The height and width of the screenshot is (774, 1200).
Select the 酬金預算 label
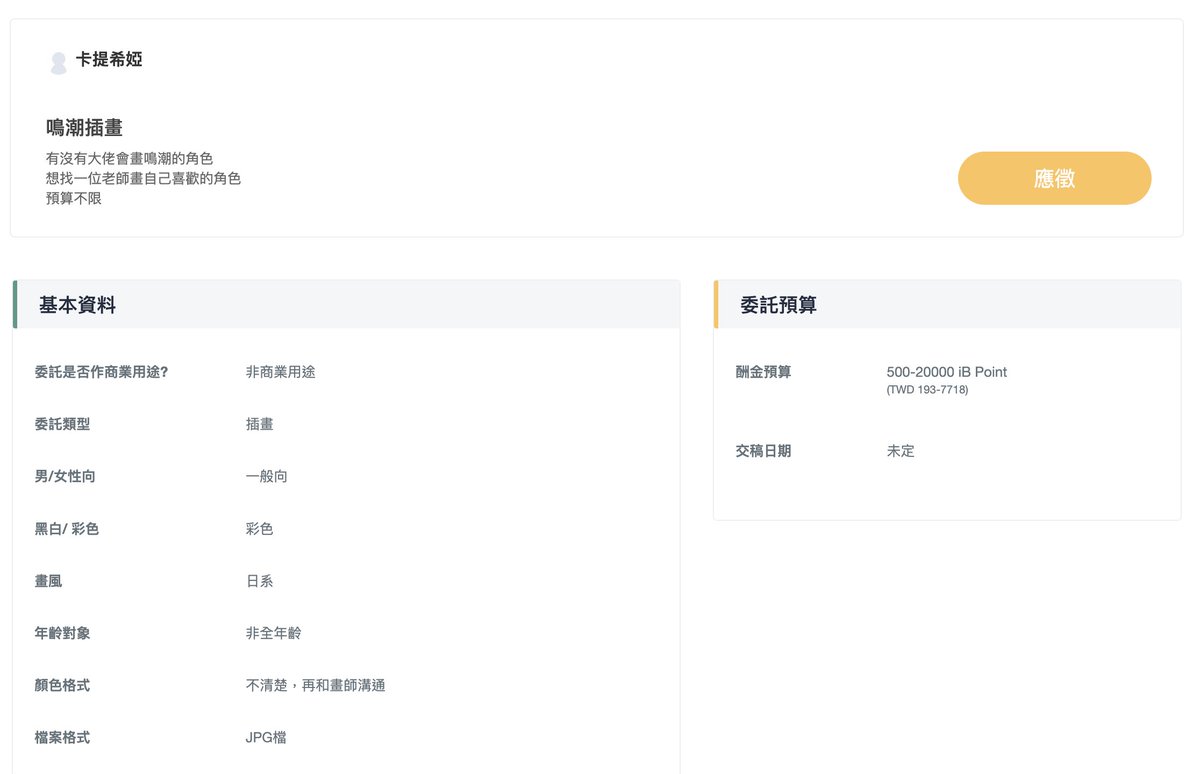click(x=763, y=372)
